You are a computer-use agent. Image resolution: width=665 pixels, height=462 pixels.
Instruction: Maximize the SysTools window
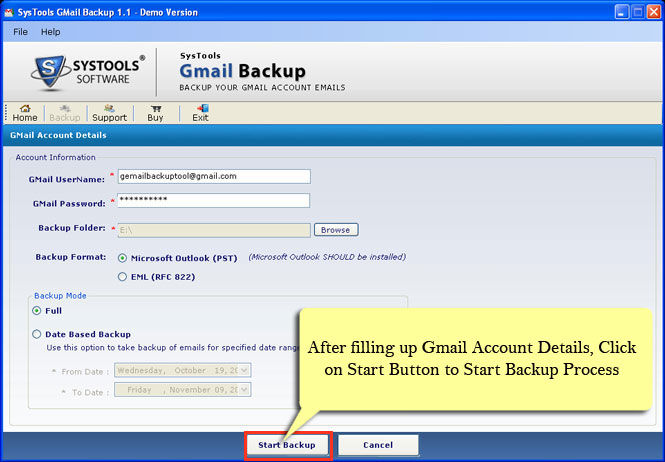(x=637, y=12)
